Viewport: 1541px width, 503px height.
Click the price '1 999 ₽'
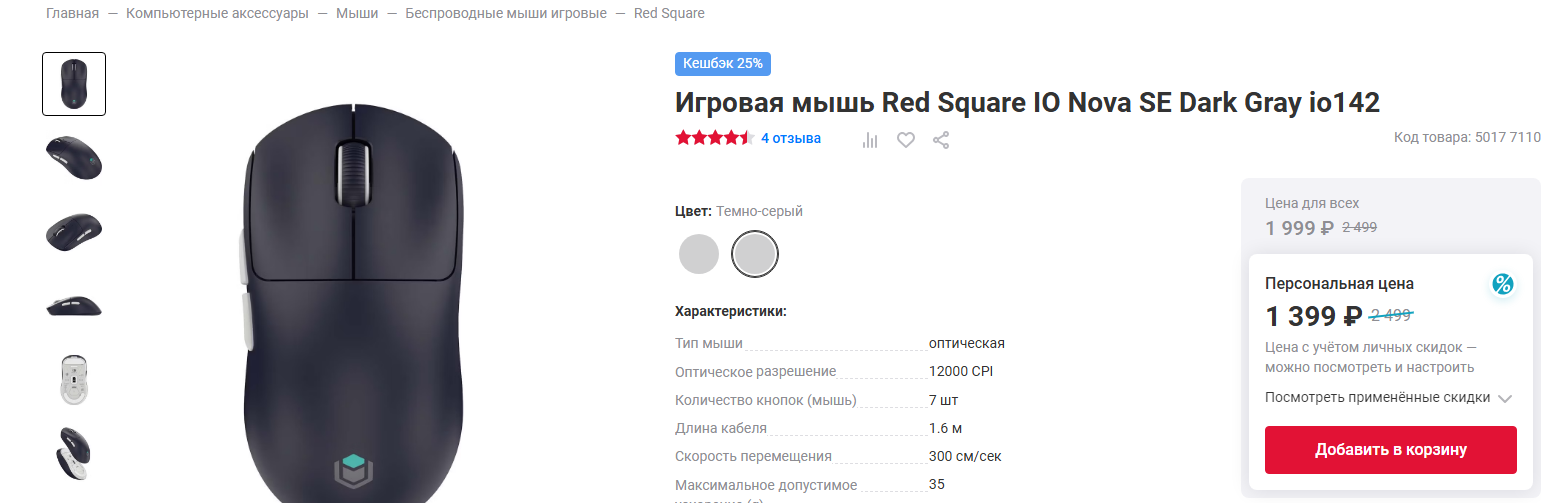click(1299, 227)
